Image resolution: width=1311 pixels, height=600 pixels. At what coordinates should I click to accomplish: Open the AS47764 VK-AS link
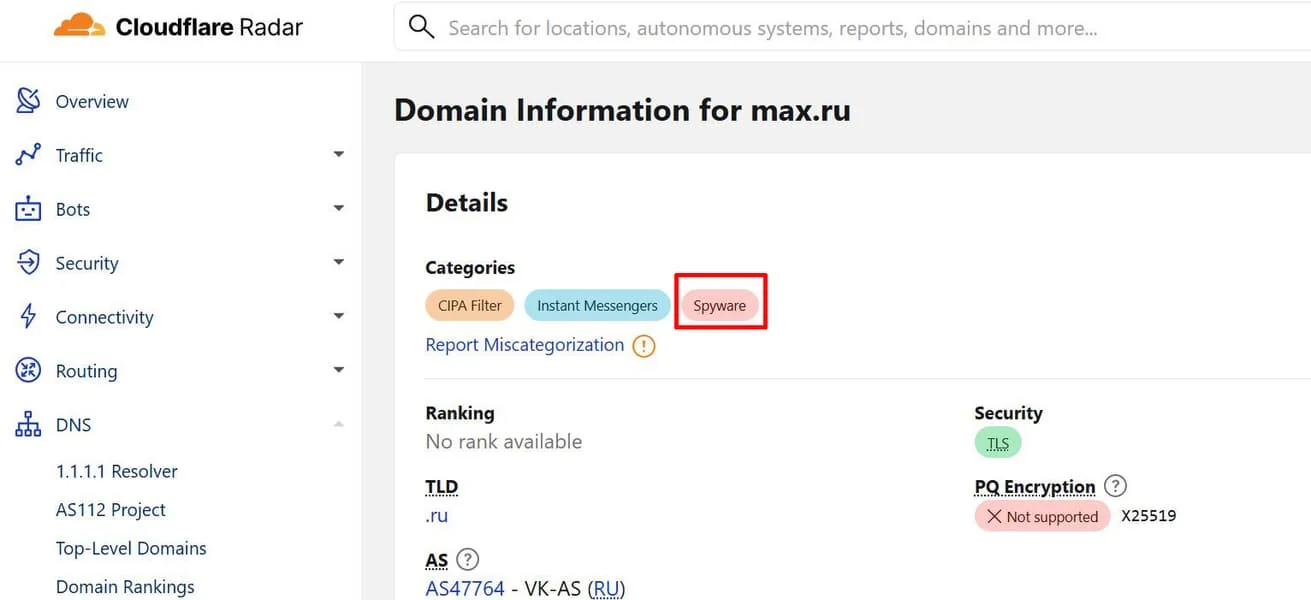coord(465,588)
